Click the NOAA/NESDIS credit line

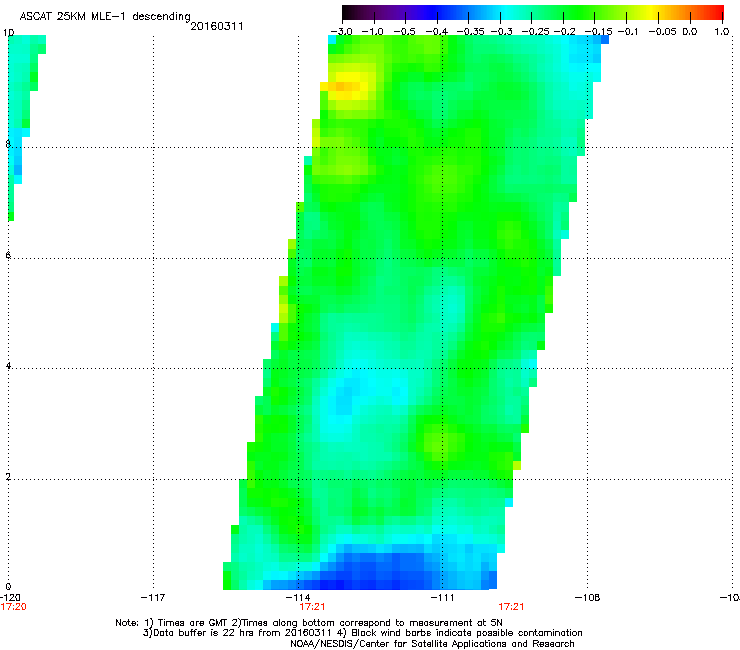[x=432, y=644]
